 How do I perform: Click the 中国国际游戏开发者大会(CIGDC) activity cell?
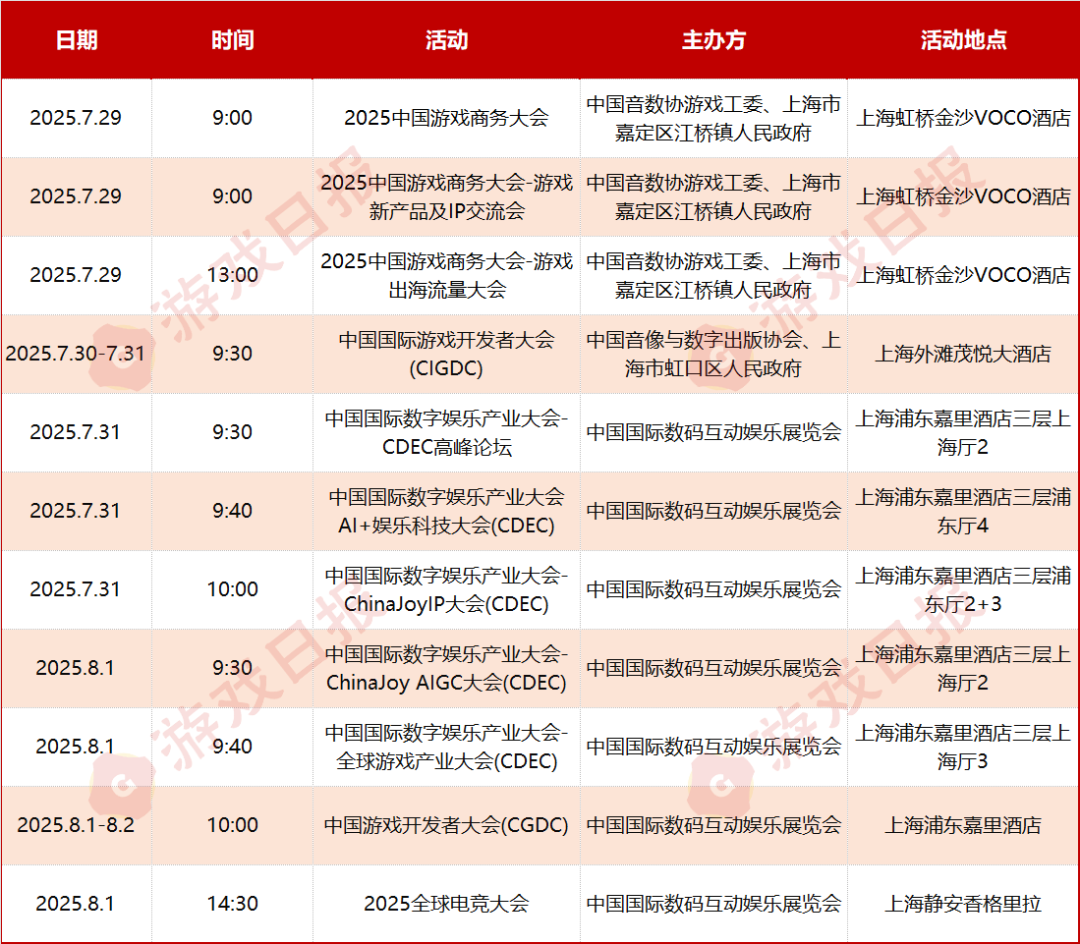pos(446,354)
